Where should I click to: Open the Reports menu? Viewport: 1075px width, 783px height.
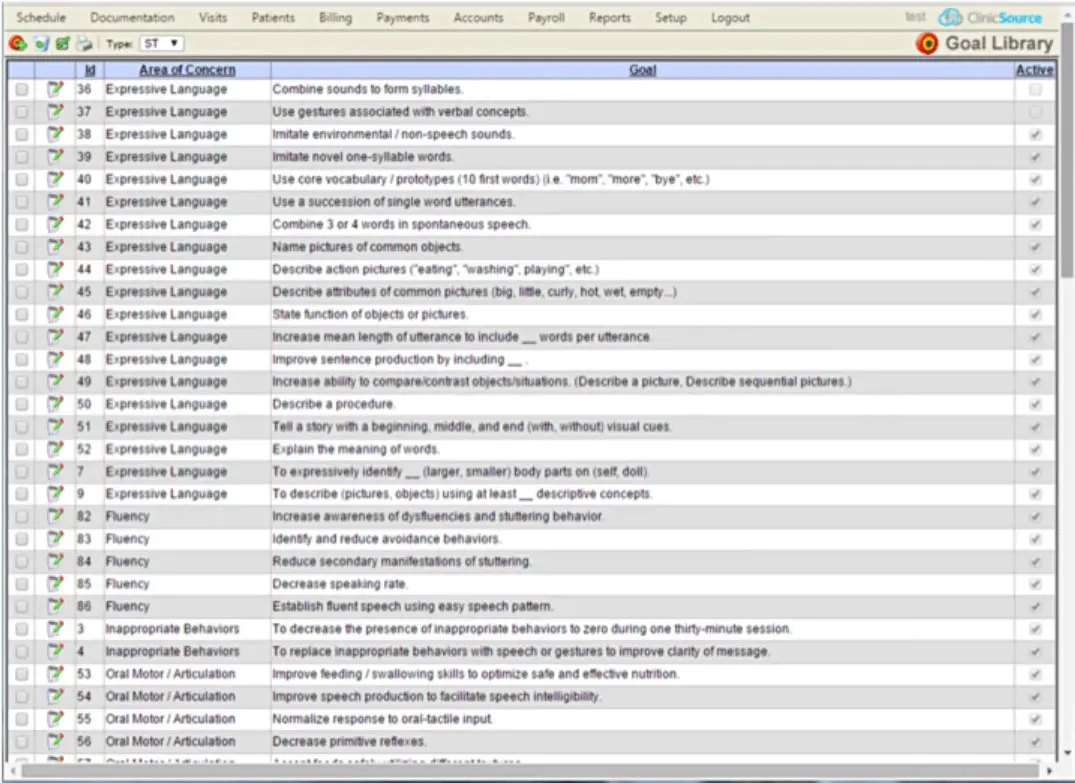pyautogui.click(x=609, y=17)
